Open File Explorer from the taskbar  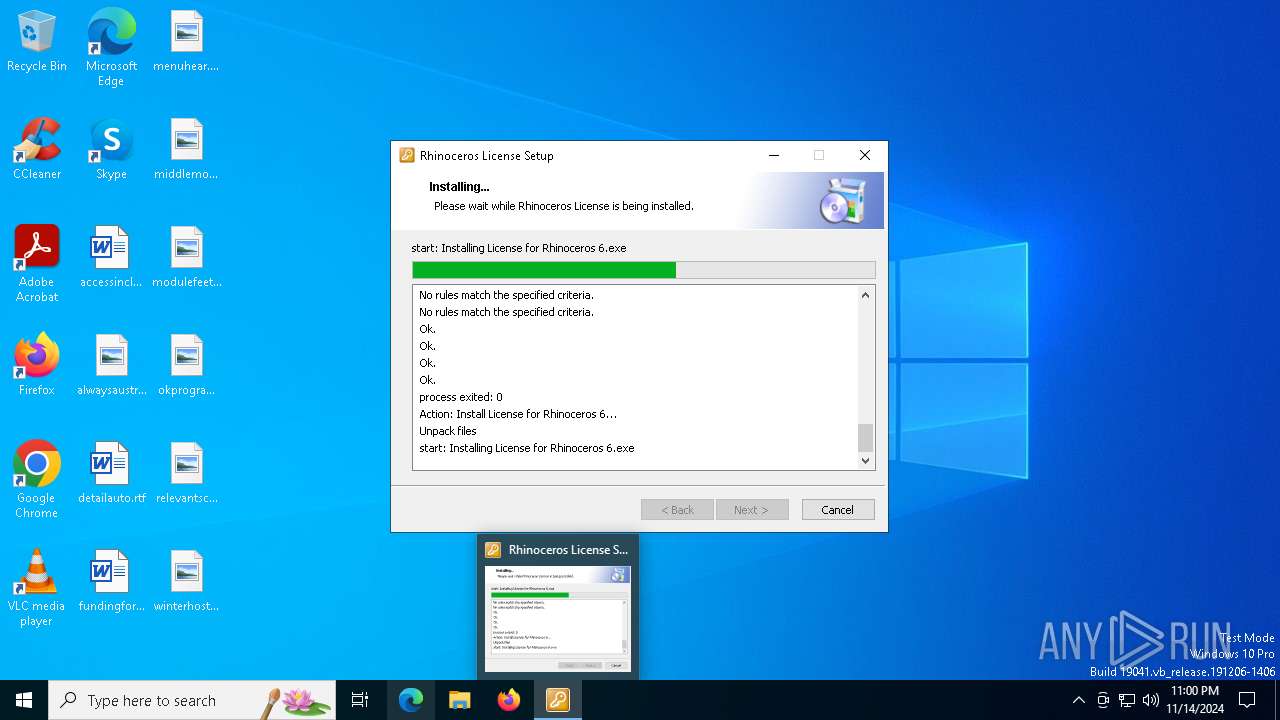(x=460, y=700)
